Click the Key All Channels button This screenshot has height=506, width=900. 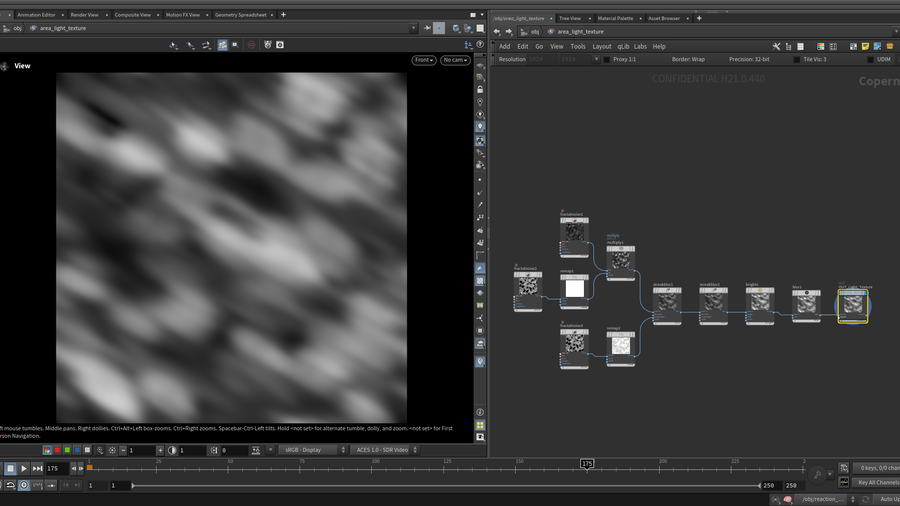pyautogui.click(x=876, y=482)
